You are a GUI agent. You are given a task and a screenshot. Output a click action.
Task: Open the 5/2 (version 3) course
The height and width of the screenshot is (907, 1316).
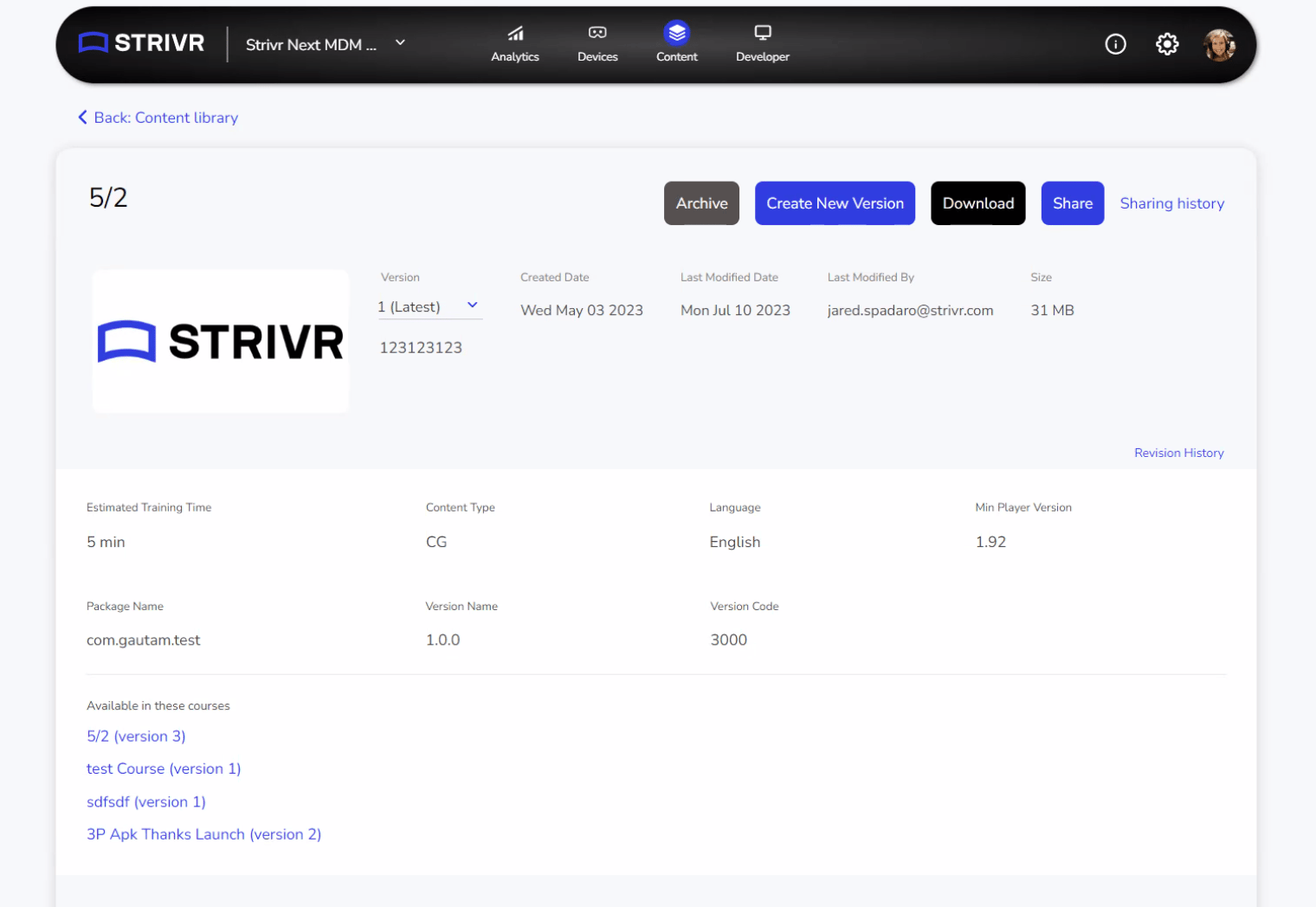[x=136, y=737]
